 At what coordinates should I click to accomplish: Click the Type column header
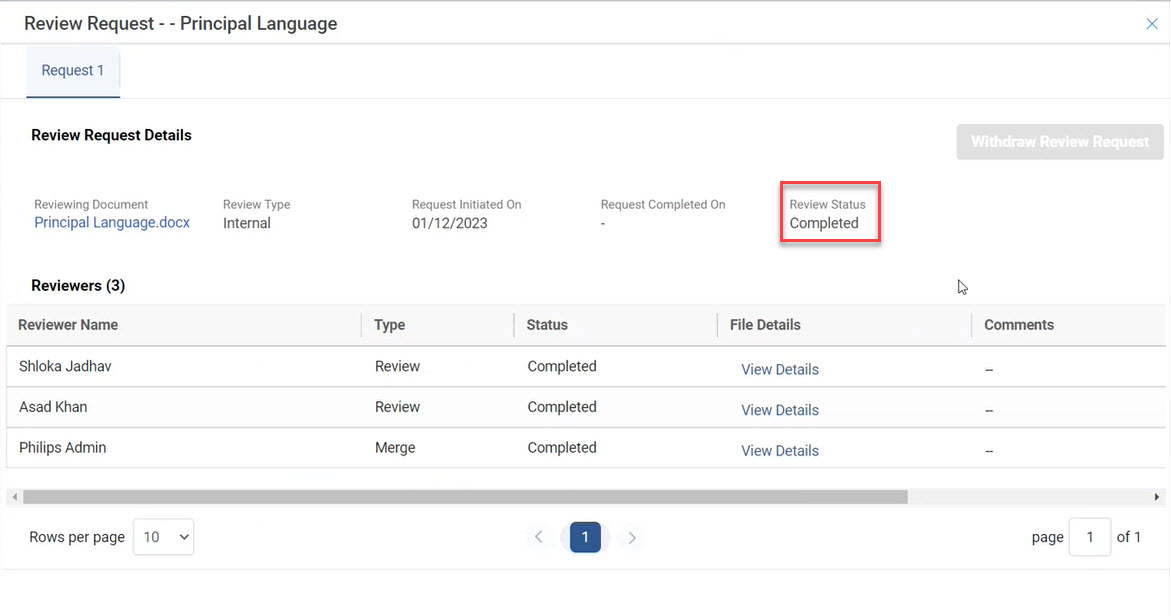point(389,325)
